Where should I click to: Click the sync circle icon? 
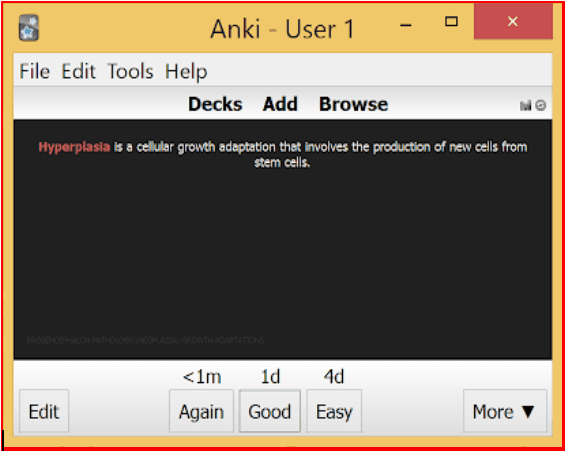point(540,105)
